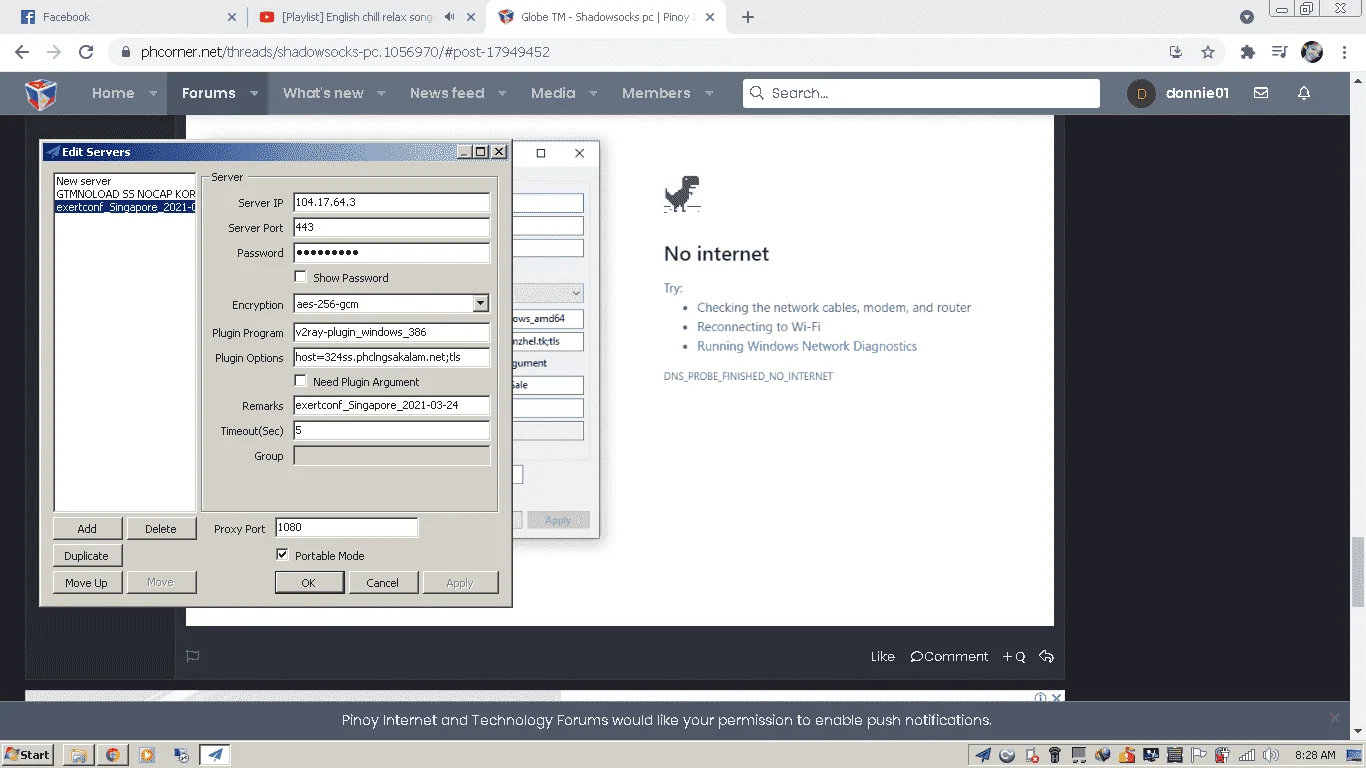Click the Proxy Port field

(346, 528)
